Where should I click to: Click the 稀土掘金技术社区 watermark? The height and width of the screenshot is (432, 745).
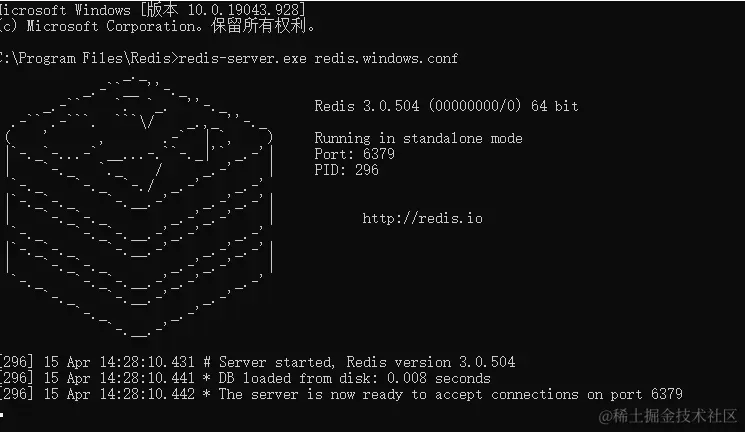(x=668, y=416)
